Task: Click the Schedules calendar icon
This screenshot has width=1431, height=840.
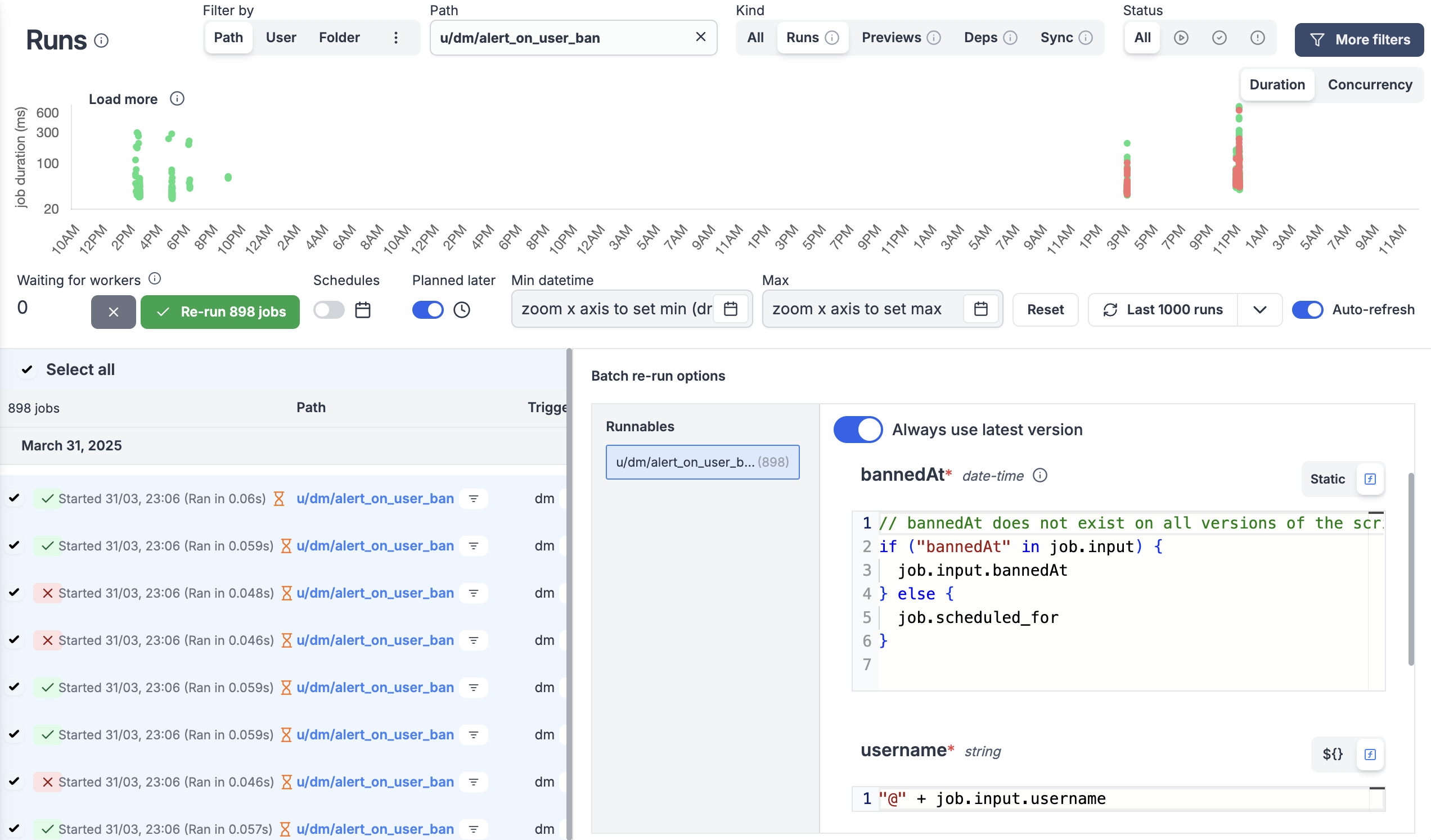Action: pyautogui.click(x=362, y=310)
